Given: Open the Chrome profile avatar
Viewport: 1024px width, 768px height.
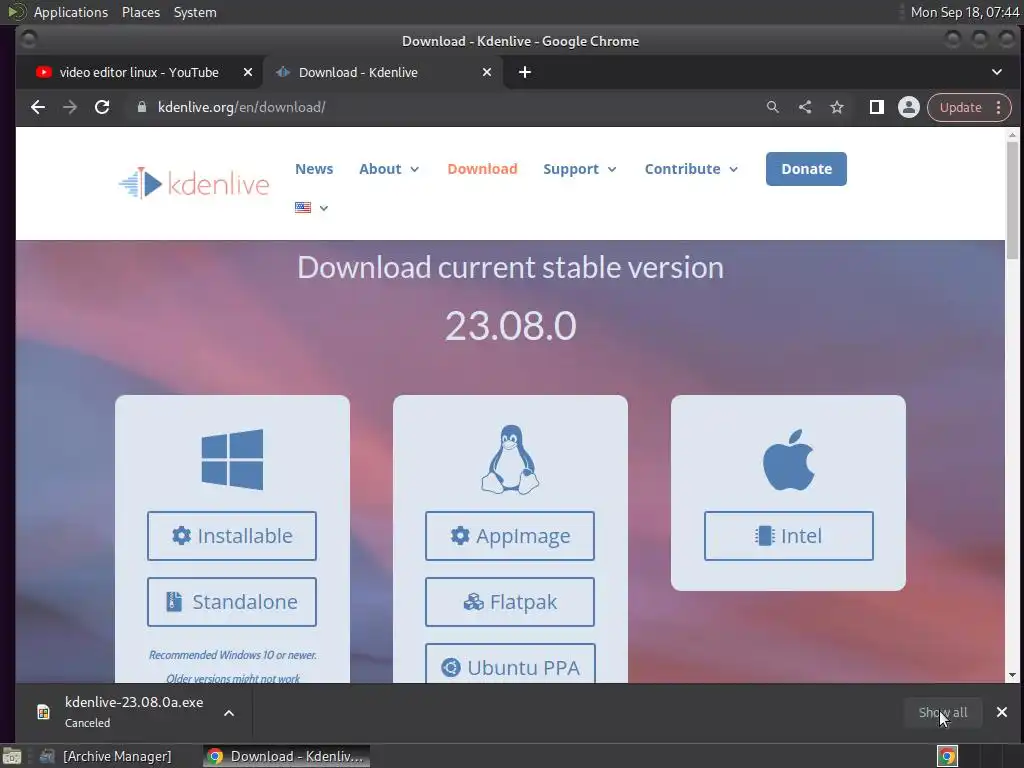Looking at the screenshot, I should (x=908, y=107).
